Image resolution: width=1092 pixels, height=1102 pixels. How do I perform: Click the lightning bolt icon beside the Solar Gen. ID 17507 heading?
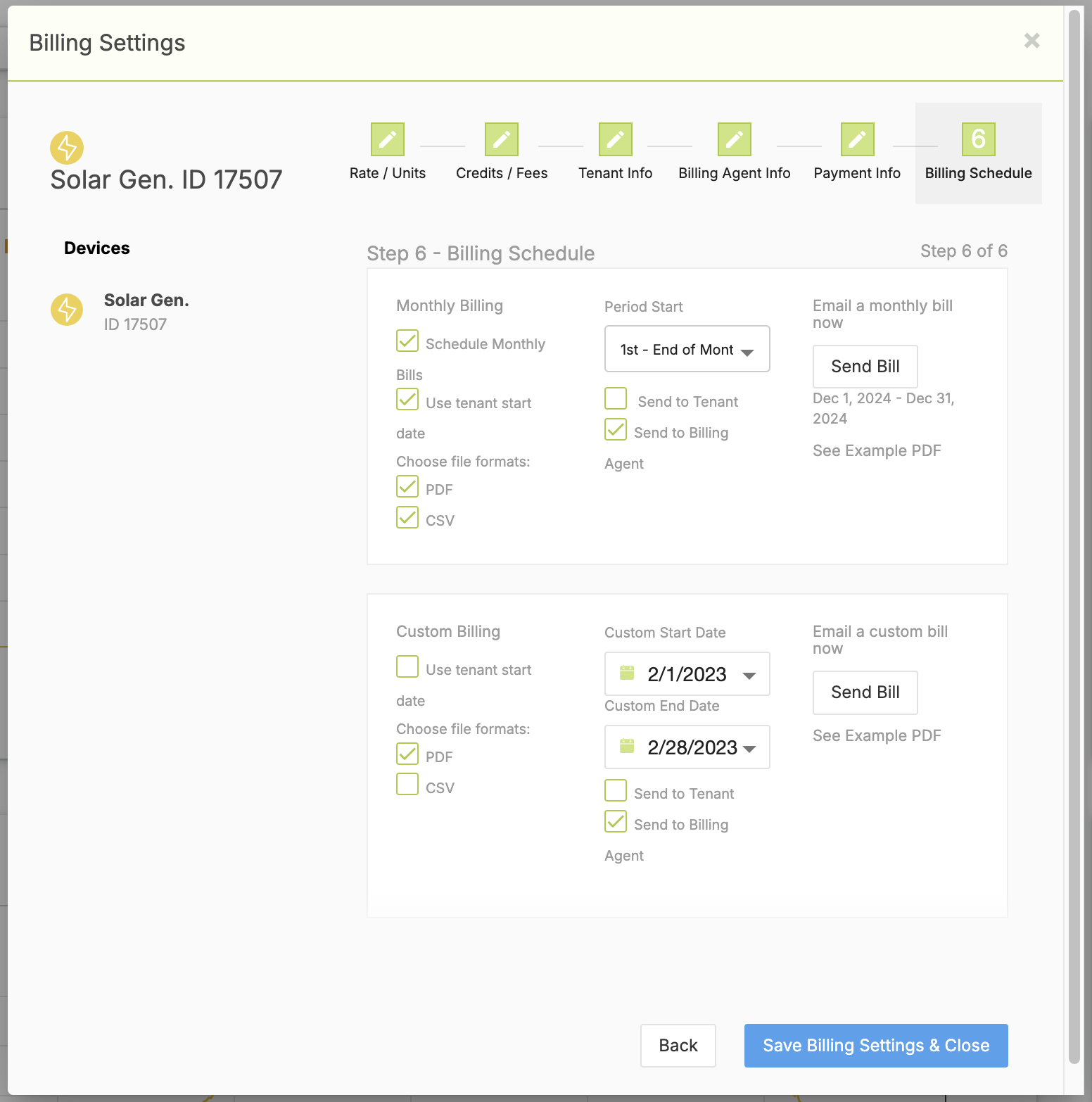tap(67, 148)
